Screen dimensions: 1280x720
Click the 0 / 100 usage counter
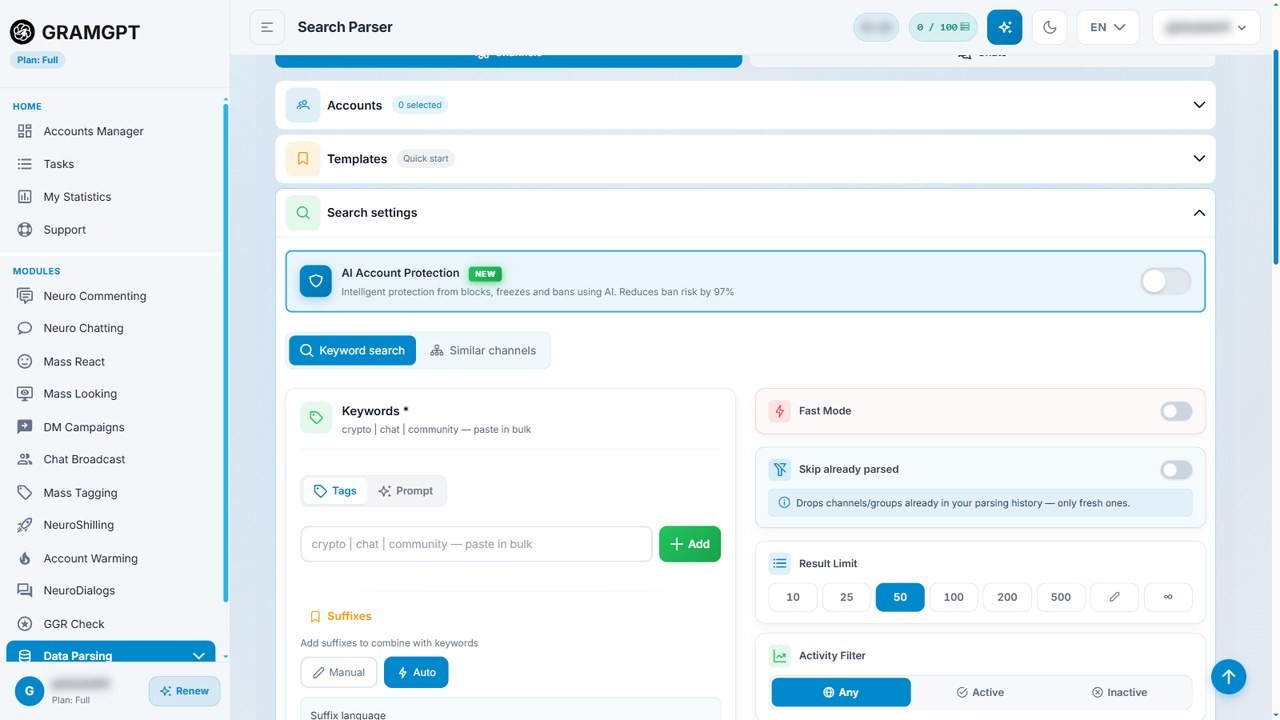click(943, 27)
